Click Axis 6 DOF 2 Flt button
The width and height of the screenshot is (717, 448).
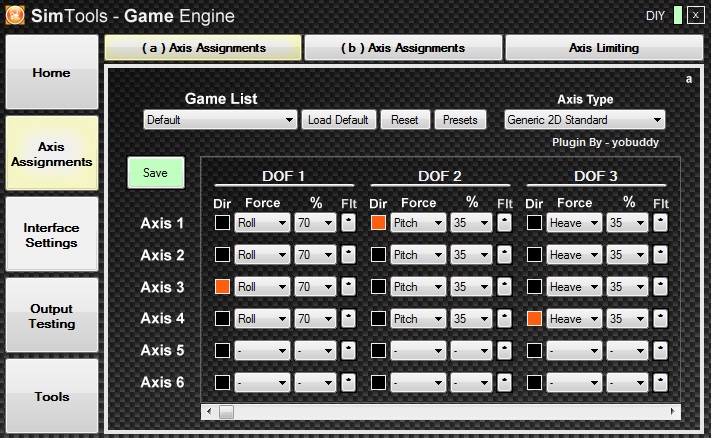[504, 383]
